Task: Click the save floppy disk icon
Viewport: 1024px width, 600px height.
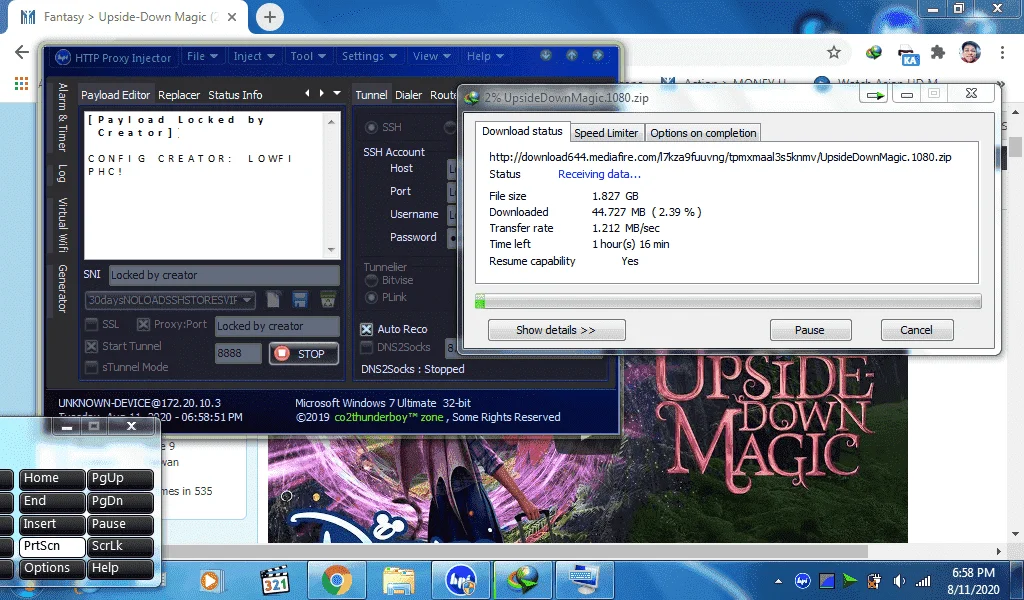Action: 300,300
